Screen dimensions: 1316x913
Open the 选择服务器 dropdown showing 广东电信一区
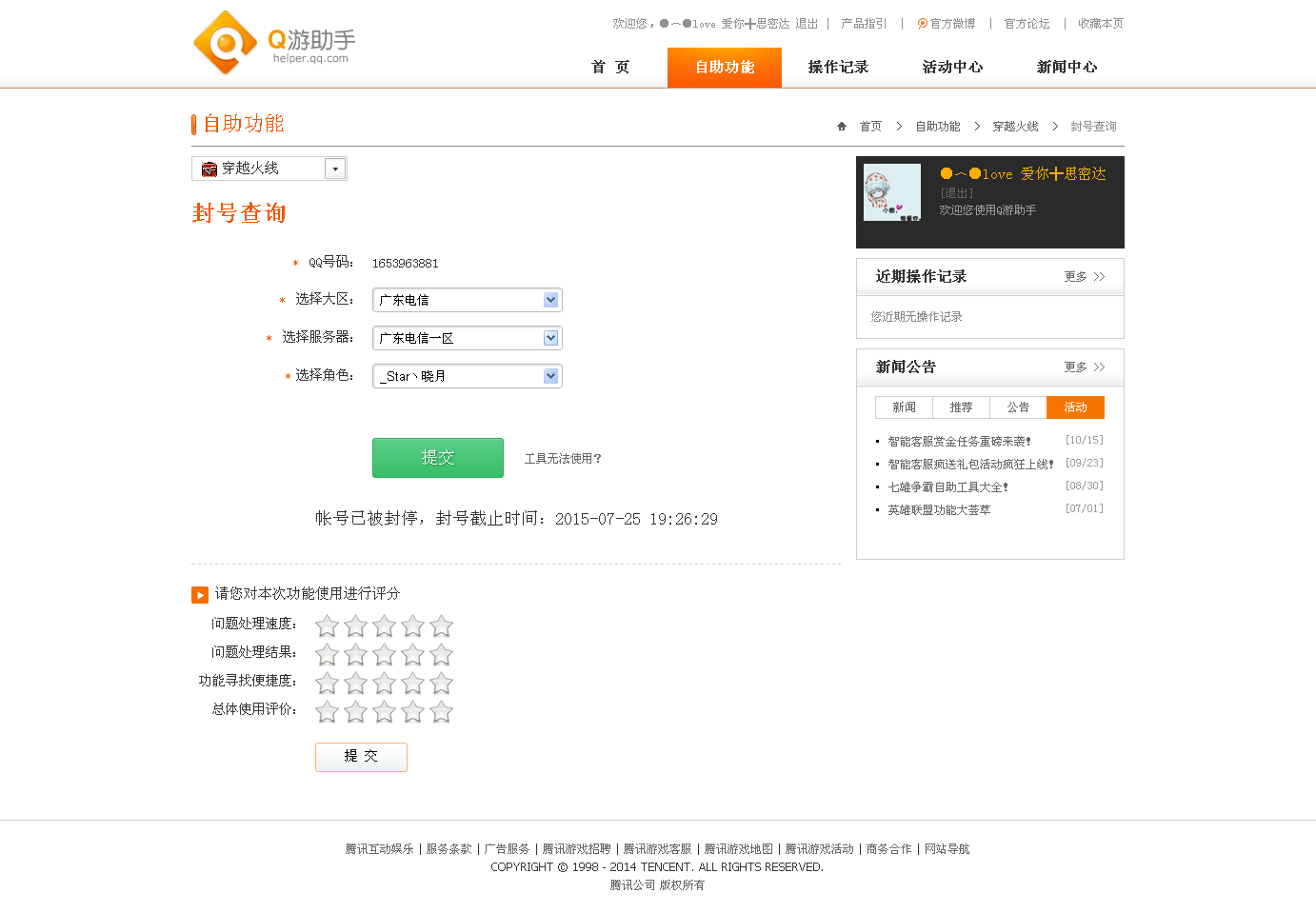(467, 338)
